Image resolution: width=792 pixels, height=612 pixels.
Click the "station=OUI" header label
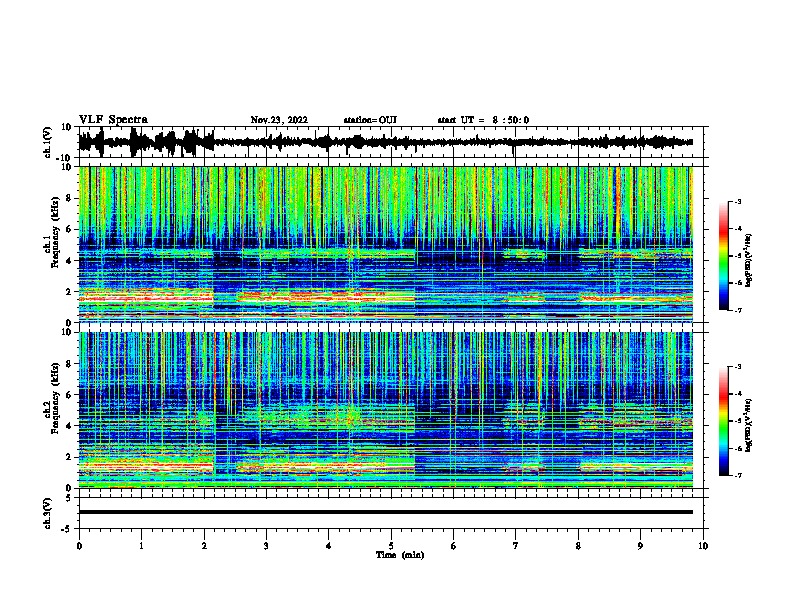point(370,120)
